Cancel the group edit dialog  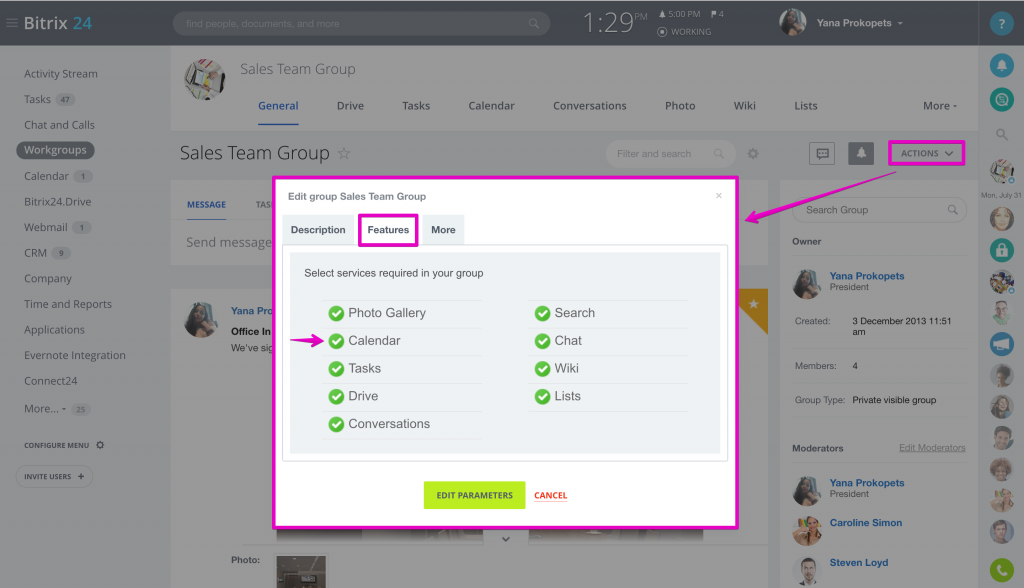(x=551, y=495)
